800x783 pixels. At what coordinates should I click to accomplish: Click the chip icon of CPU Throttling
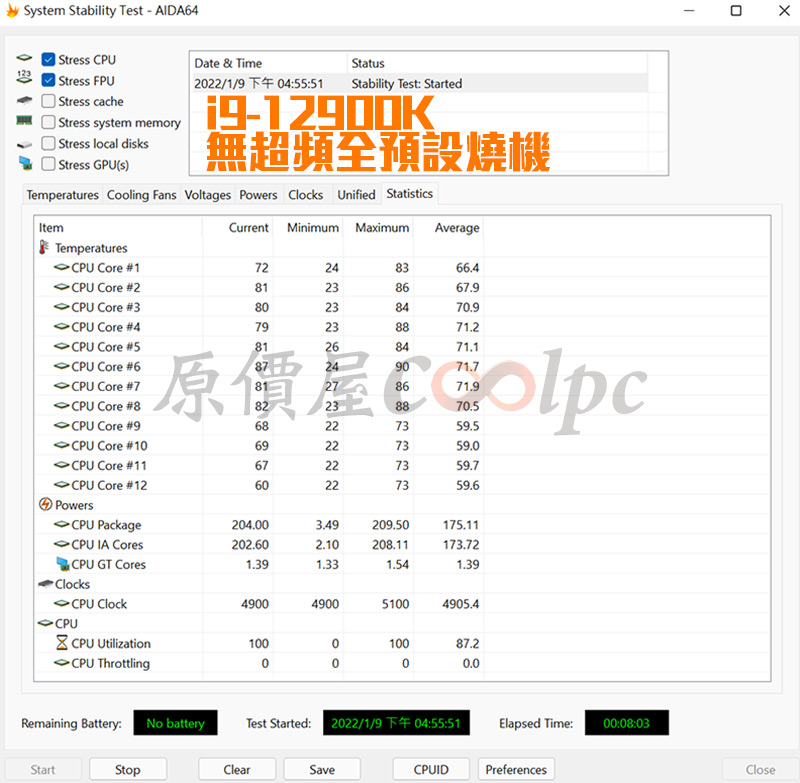click(62, 663)
